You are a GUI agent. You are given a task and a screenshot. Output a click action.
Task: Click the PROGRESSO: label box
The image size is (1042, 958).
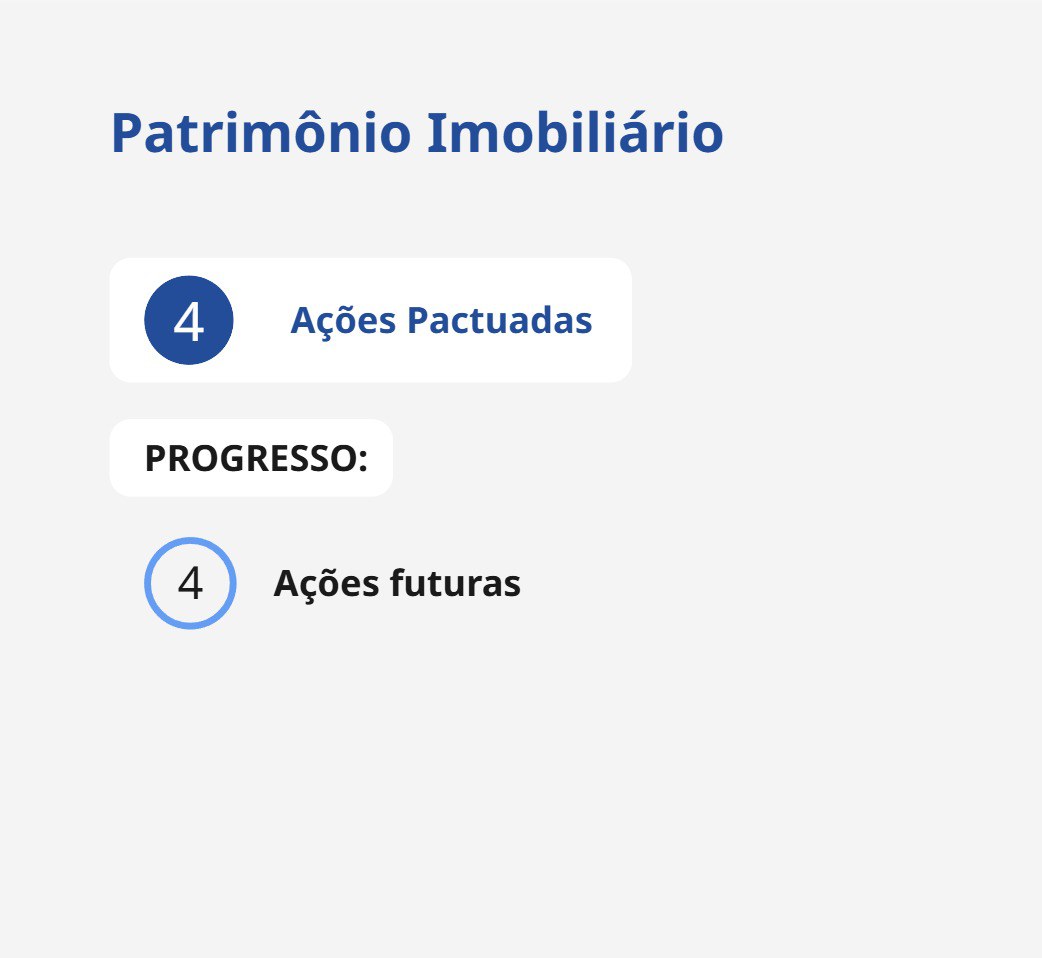click(x=251, y=458)
